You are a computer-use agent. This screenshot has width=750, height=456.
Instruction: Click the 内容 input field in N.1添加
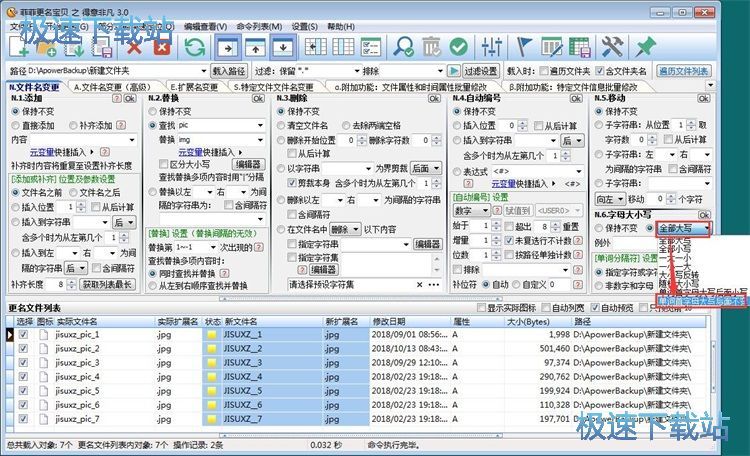point(83,140)
